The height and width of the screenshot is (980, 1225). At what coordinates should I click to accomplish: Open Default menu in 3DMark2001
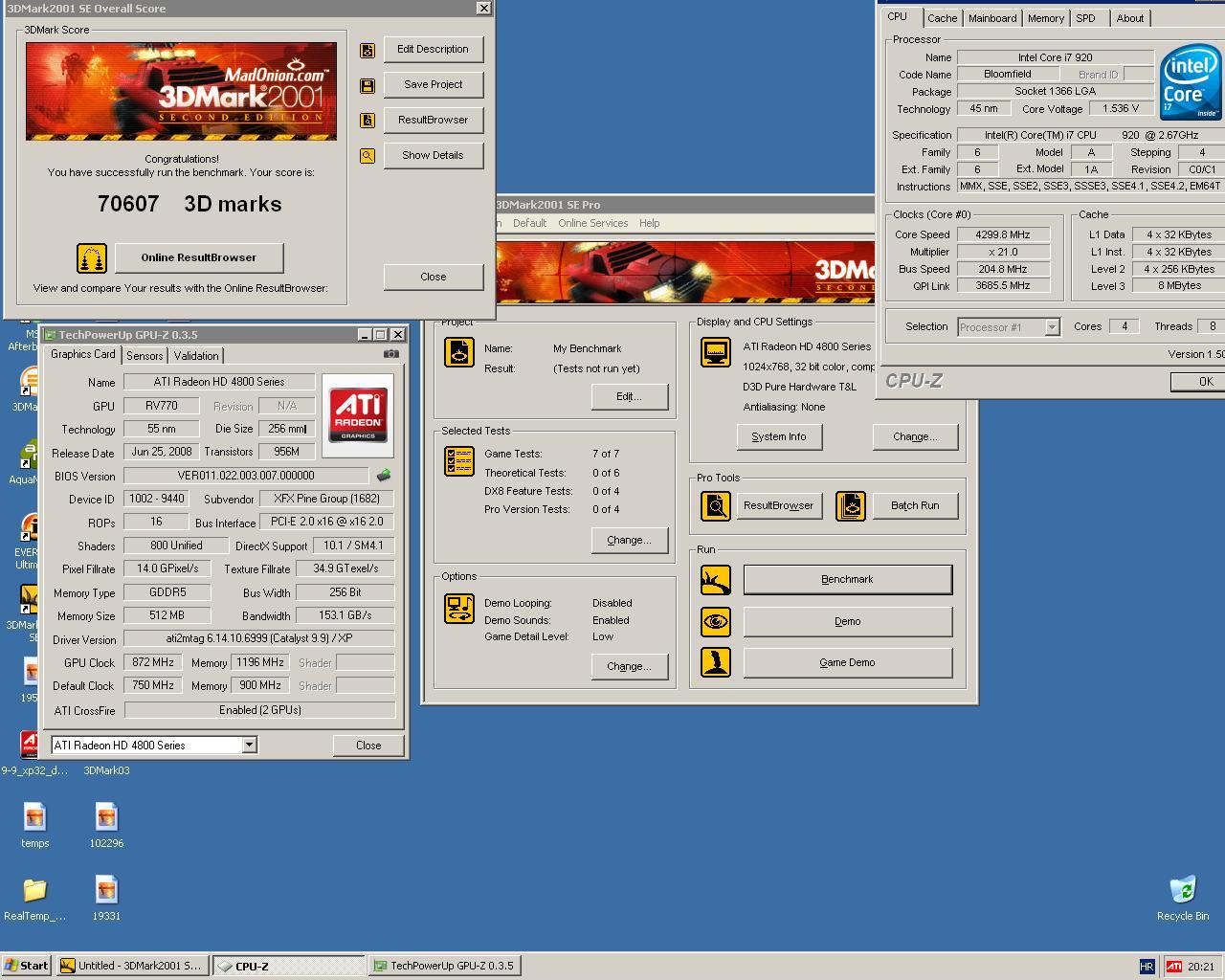coord(529,223)
